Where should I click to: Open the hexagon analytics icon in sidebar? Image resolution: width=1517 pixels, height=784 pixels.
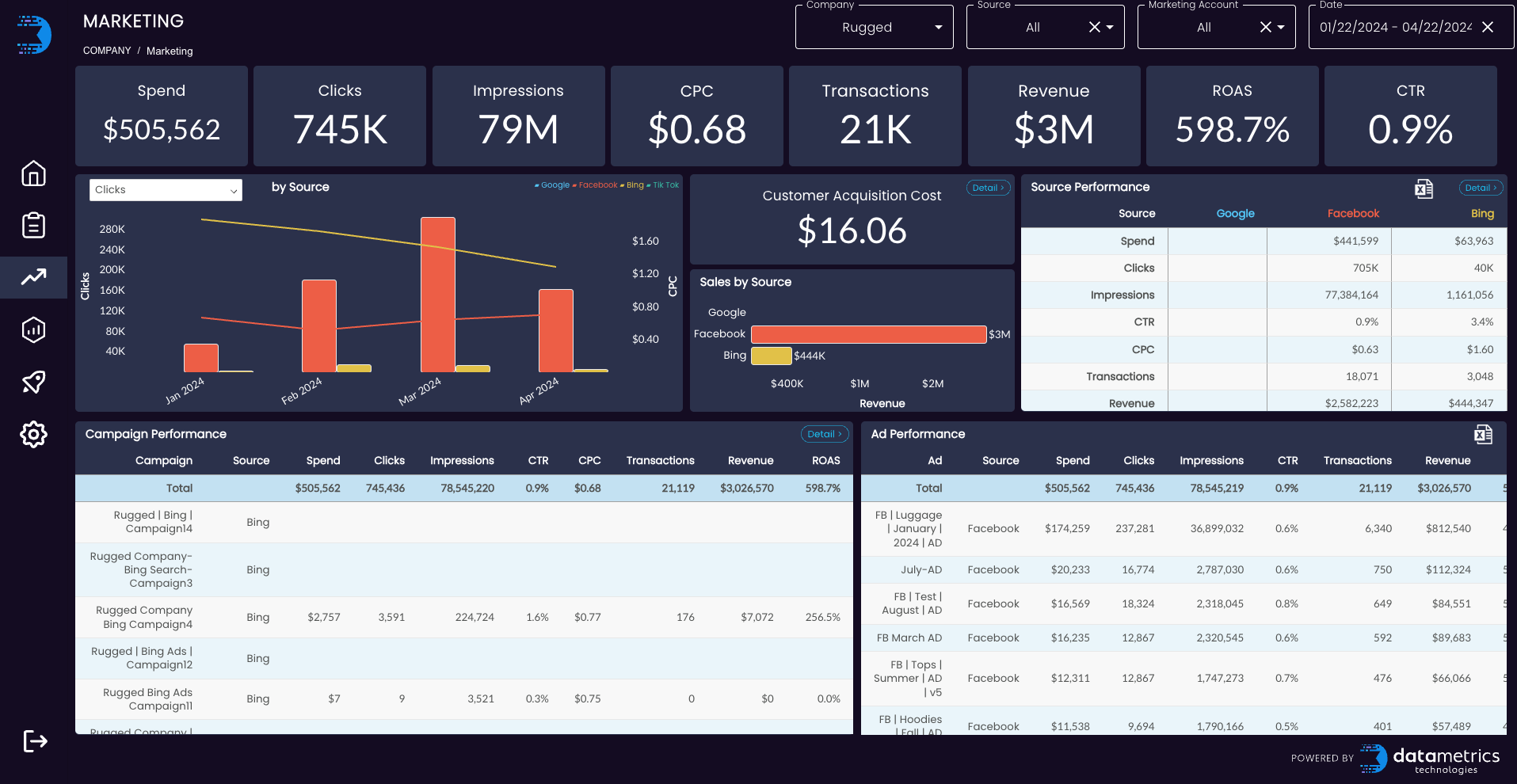tap(33, 329)
